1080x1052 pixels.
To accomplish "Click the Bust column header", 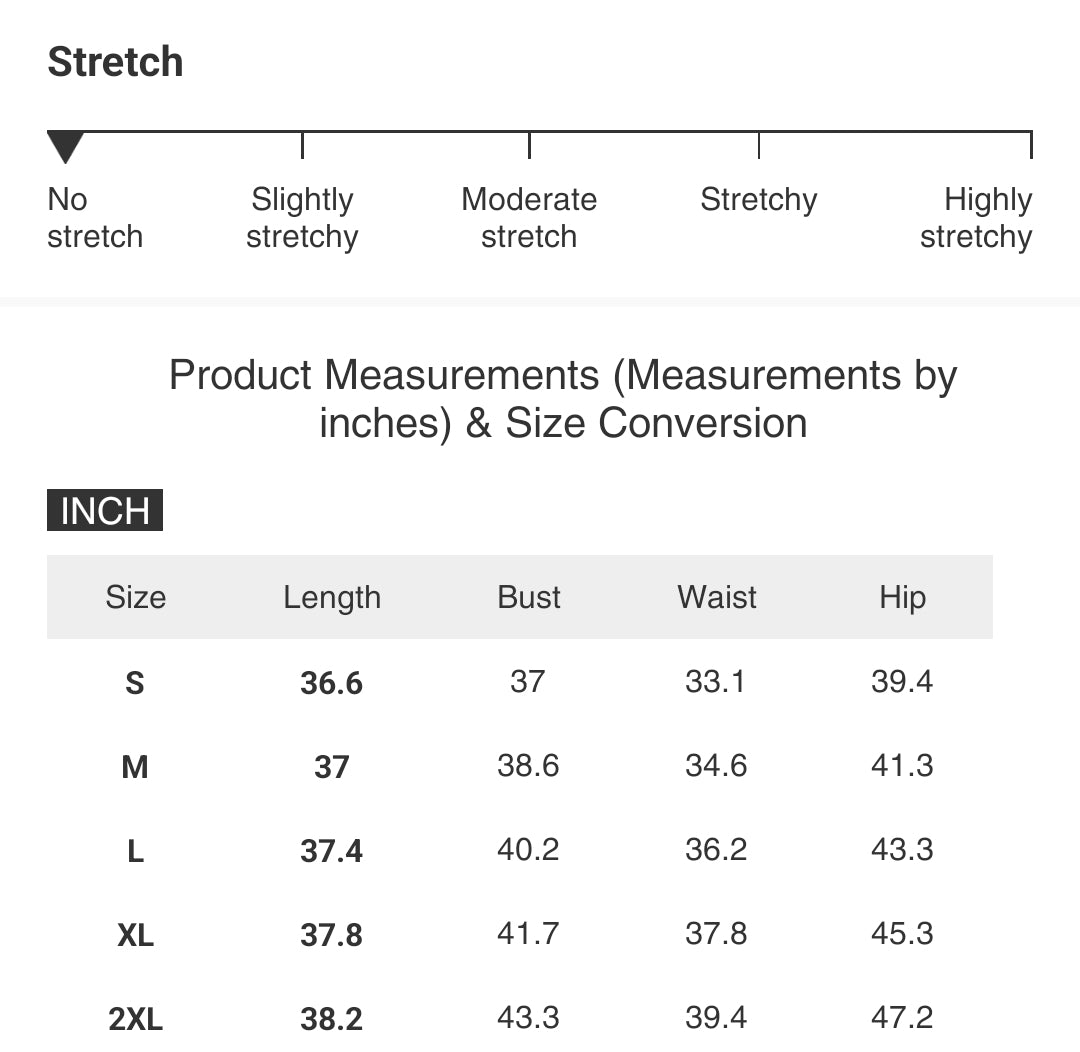I will click(529, 597).
